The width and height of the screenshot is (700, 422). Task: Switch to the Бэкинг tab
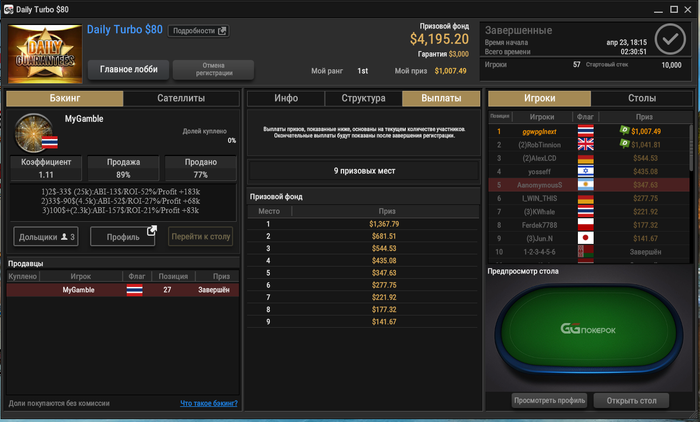pos(65,98)
